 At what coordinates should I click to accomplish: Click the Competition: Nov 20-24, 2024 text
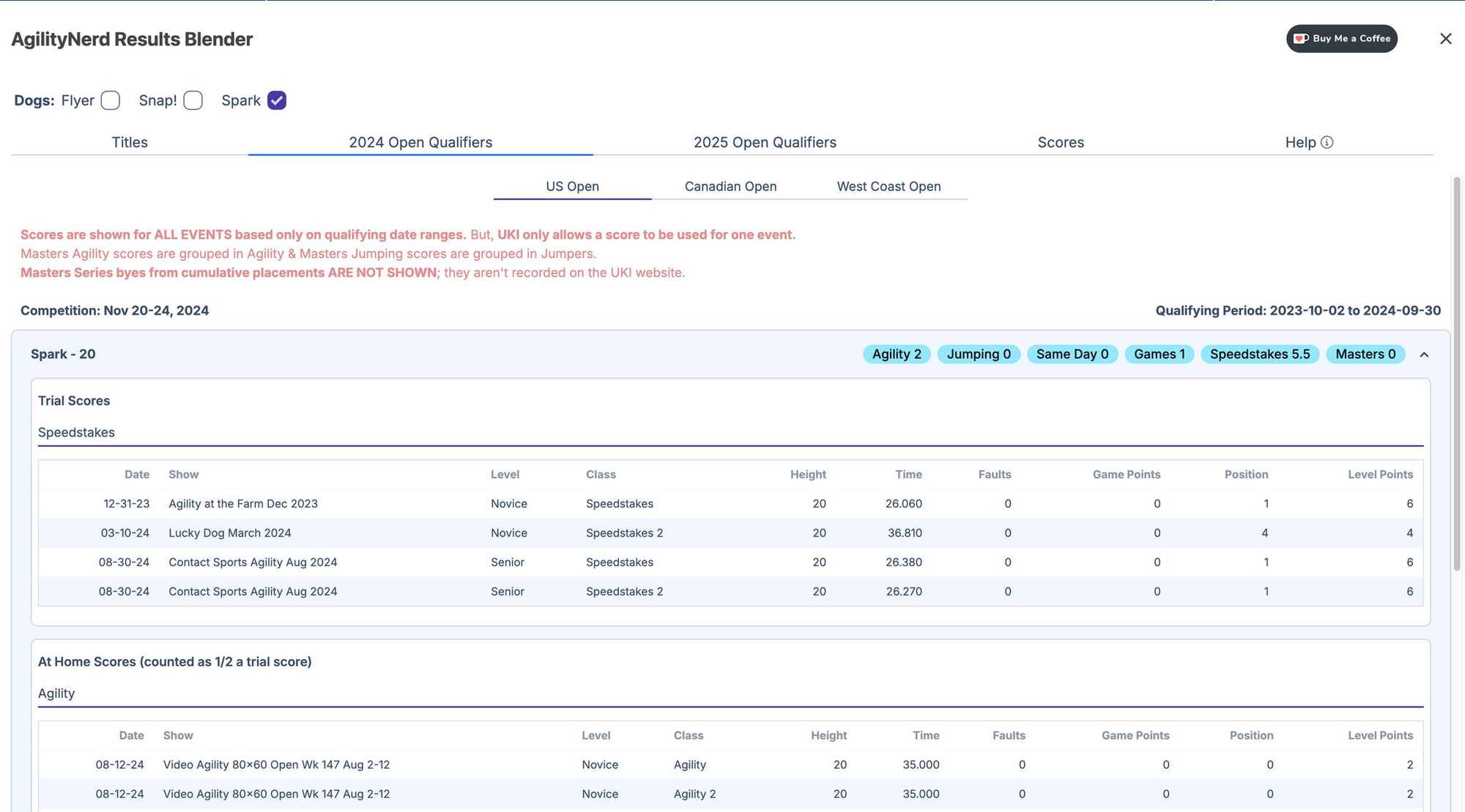[114, 310]
